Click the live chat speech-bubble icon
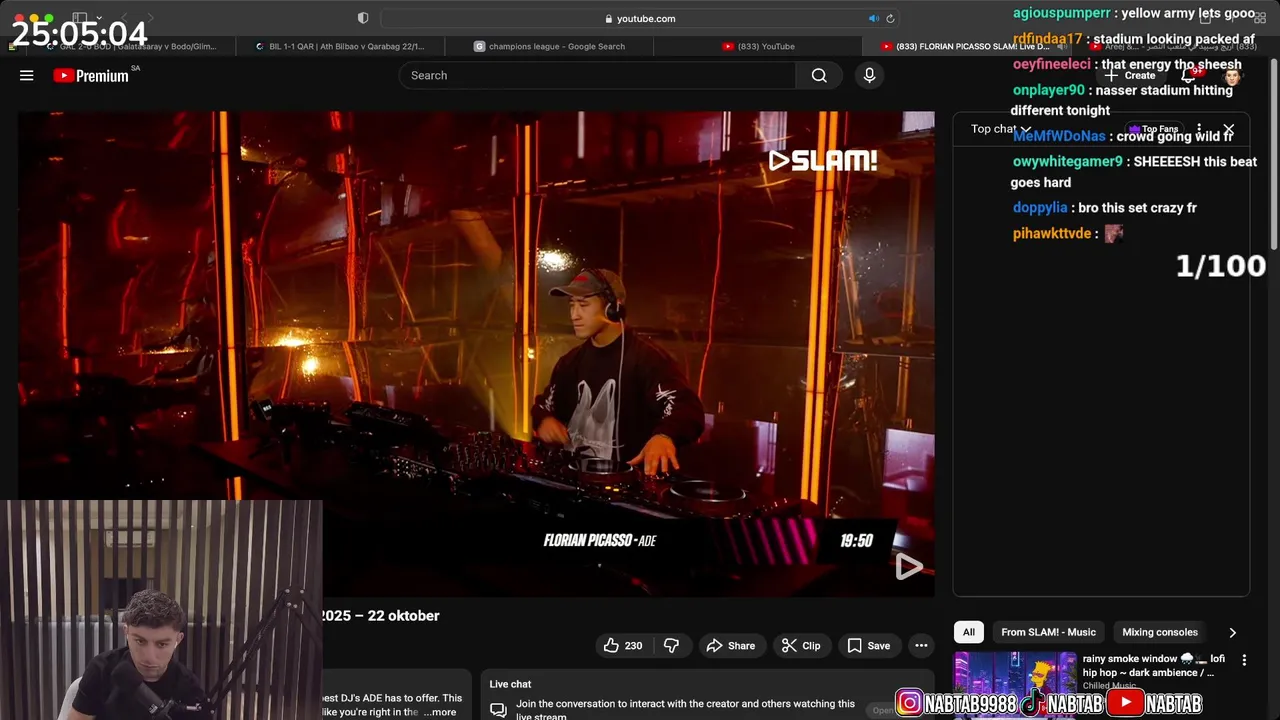 click(x=498, y=710)
